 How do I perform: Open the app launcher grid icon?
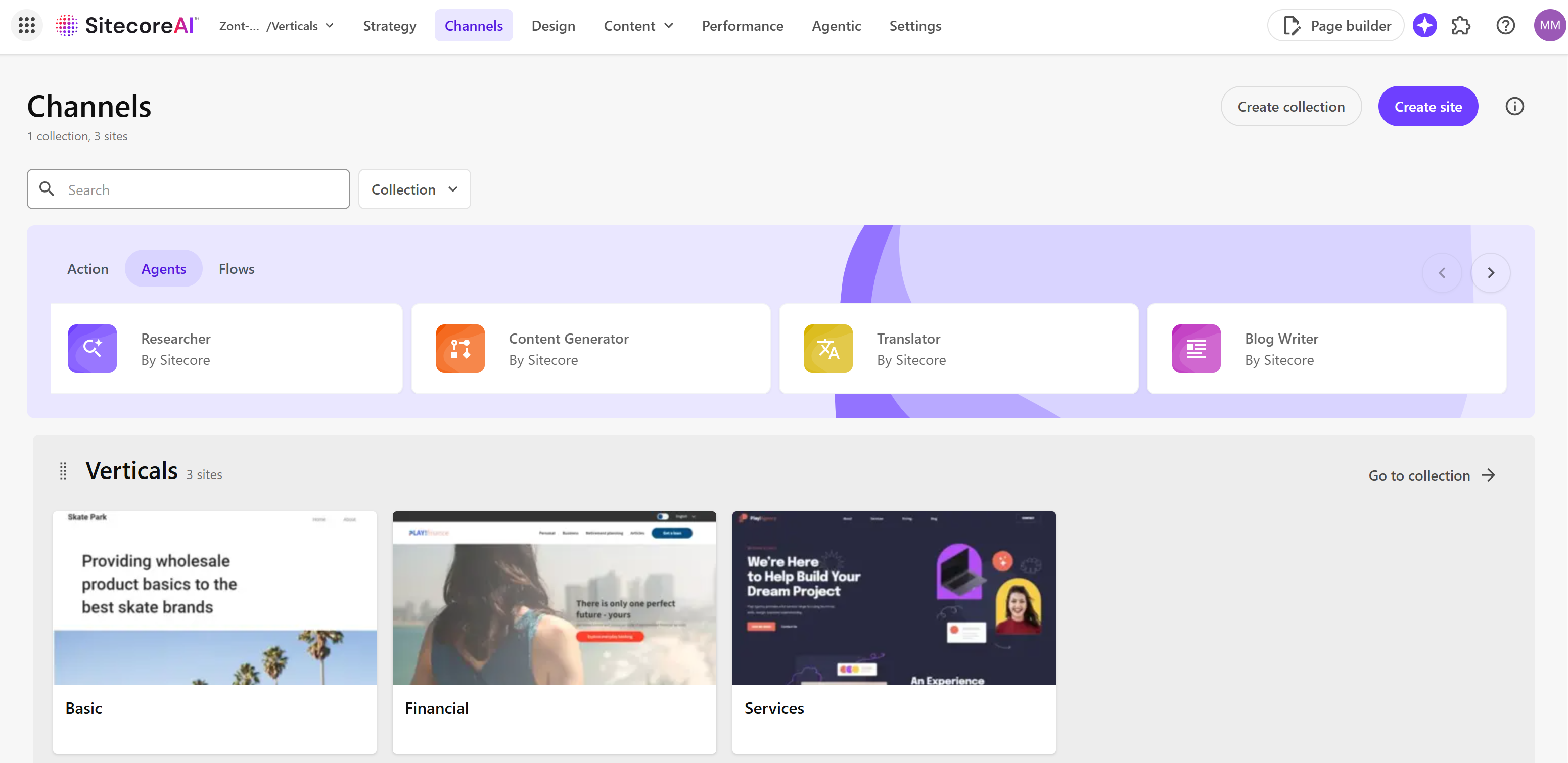[27, 26]
